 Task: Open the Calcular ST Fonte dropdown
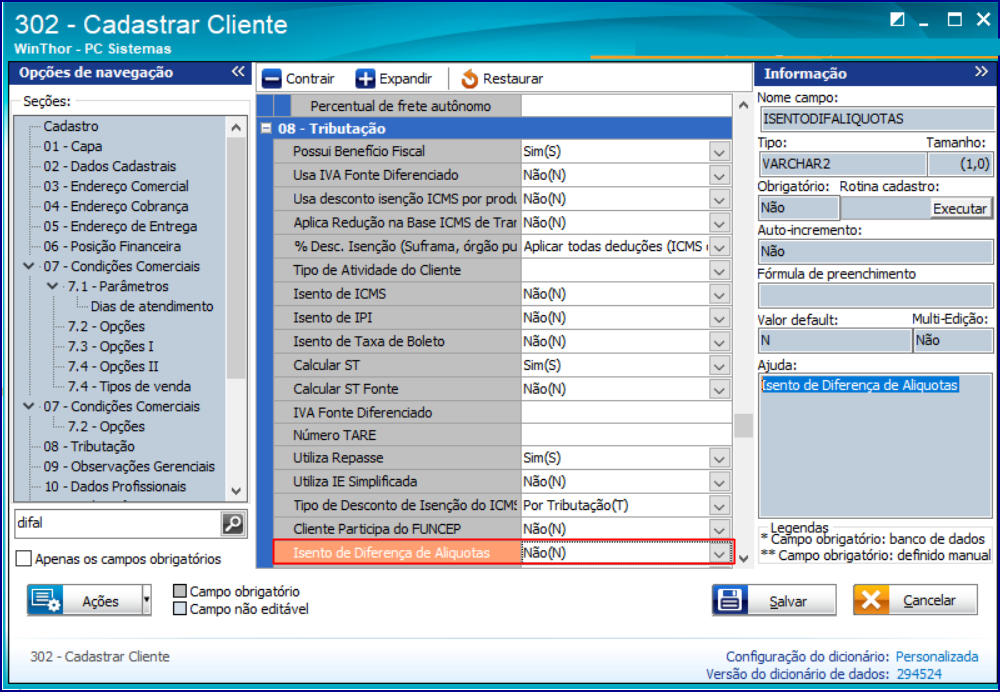tap(719, 389)
